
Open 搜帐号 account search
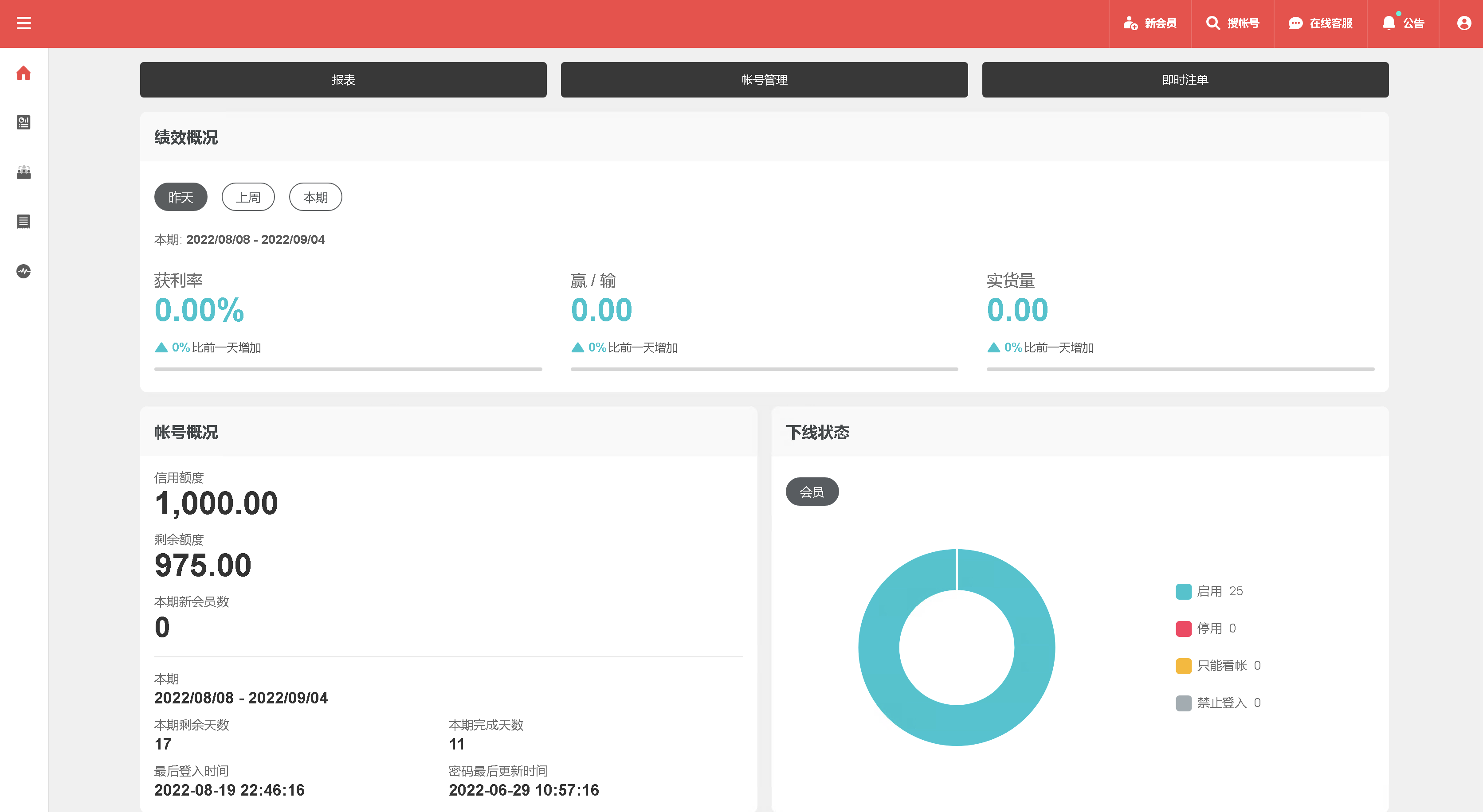point(1232,23)
